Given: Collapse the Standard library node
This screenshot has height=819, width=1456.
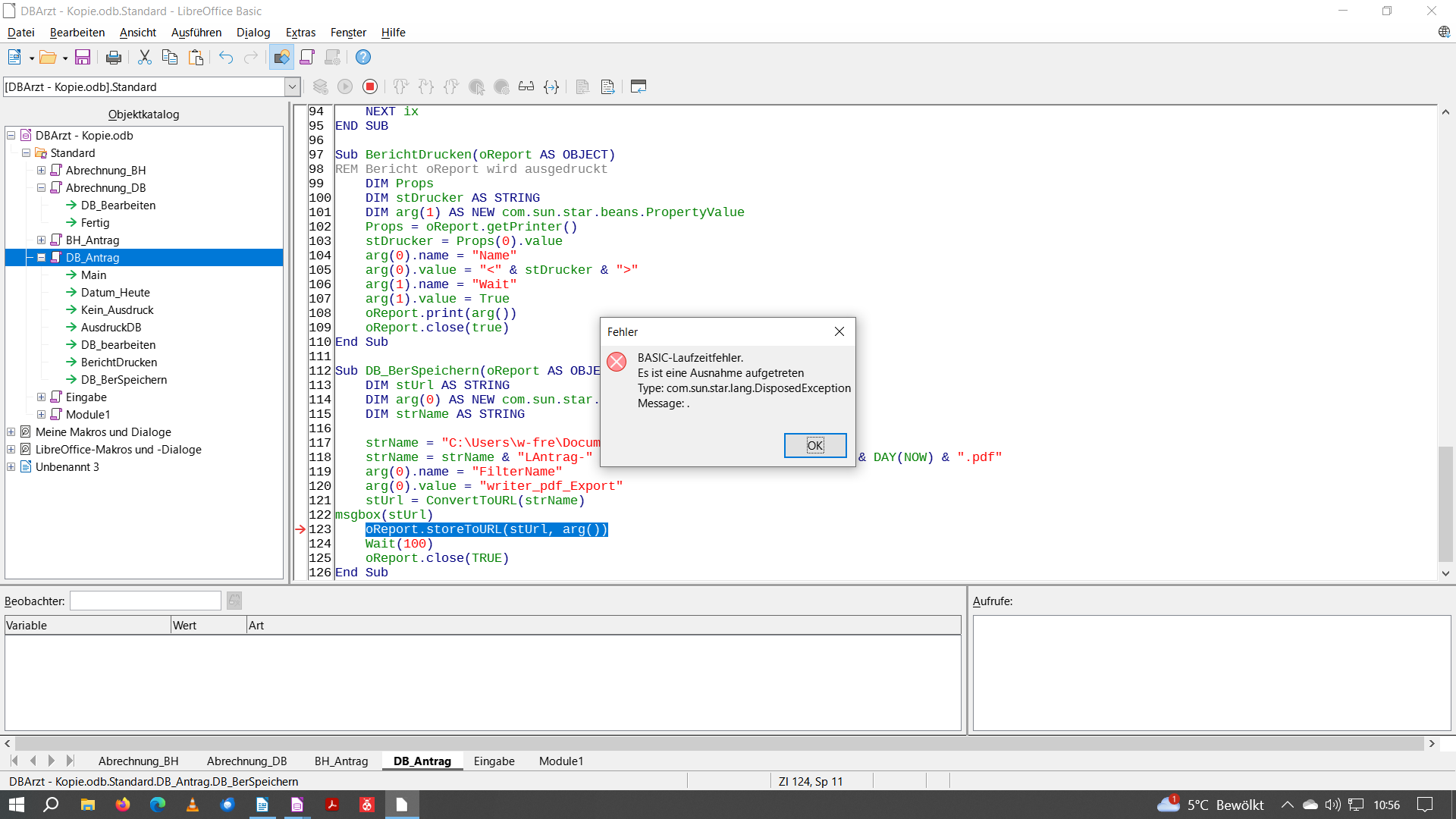Looking at the screenshot, I should [x=27, y=152].
